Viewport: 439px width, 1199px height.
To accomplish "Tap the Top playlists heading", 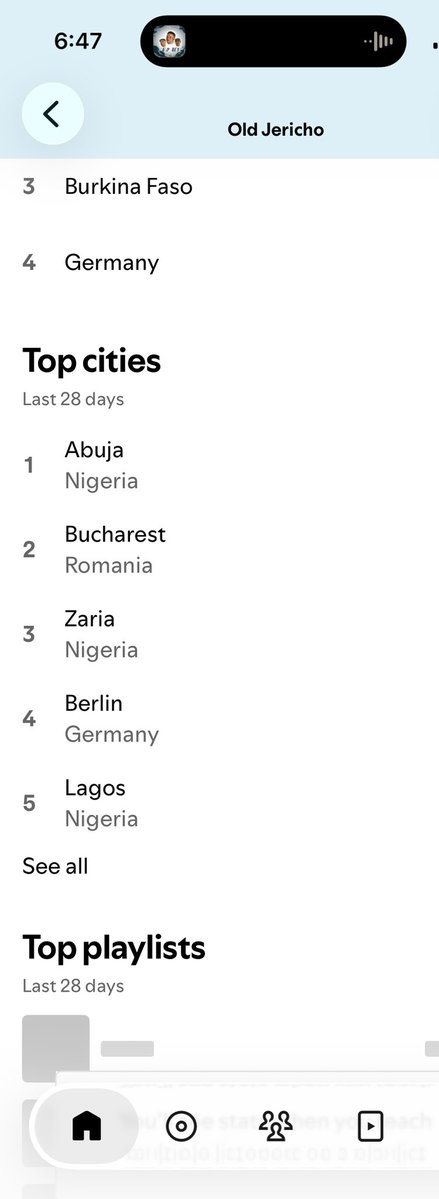I will click(x=114, y=948).
